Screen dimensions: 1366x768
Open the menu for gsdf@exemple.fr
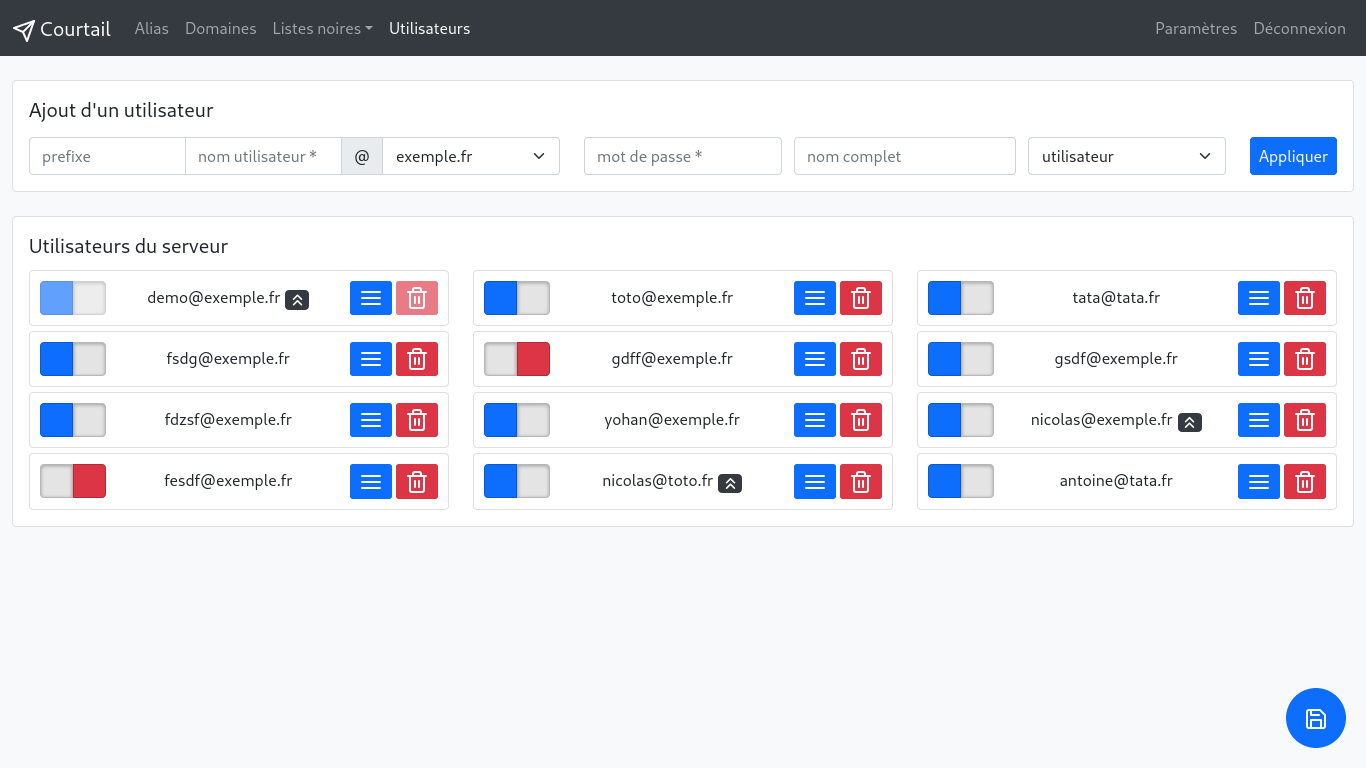pyautogui.click(x=1259, y=359)
